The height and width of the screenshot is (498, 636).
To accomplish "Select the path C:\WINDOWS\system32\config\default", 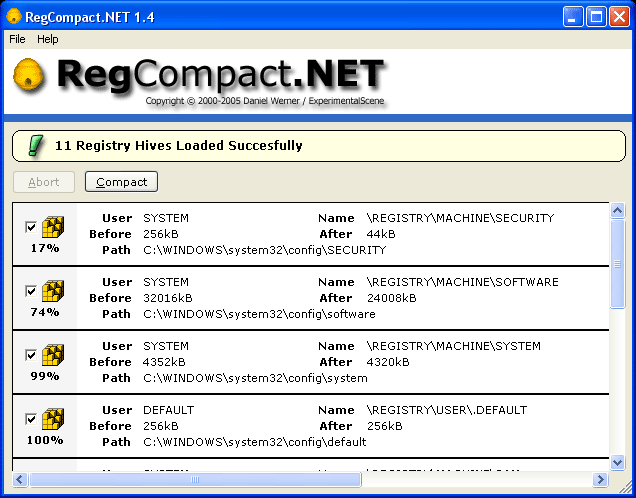I will 255,442.
